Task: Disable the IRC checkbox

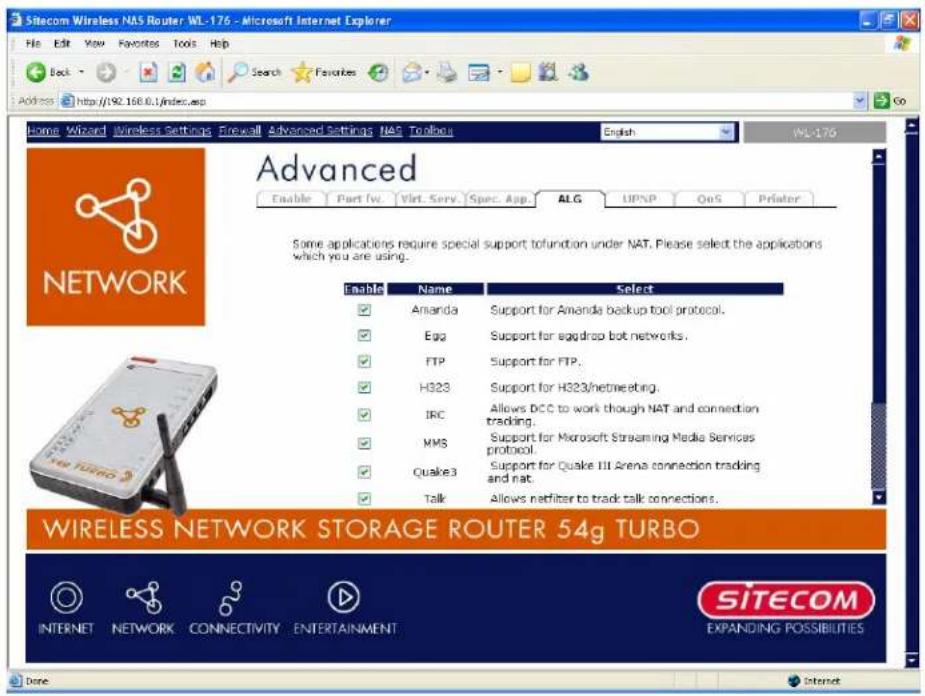Action: pos(365,415)
